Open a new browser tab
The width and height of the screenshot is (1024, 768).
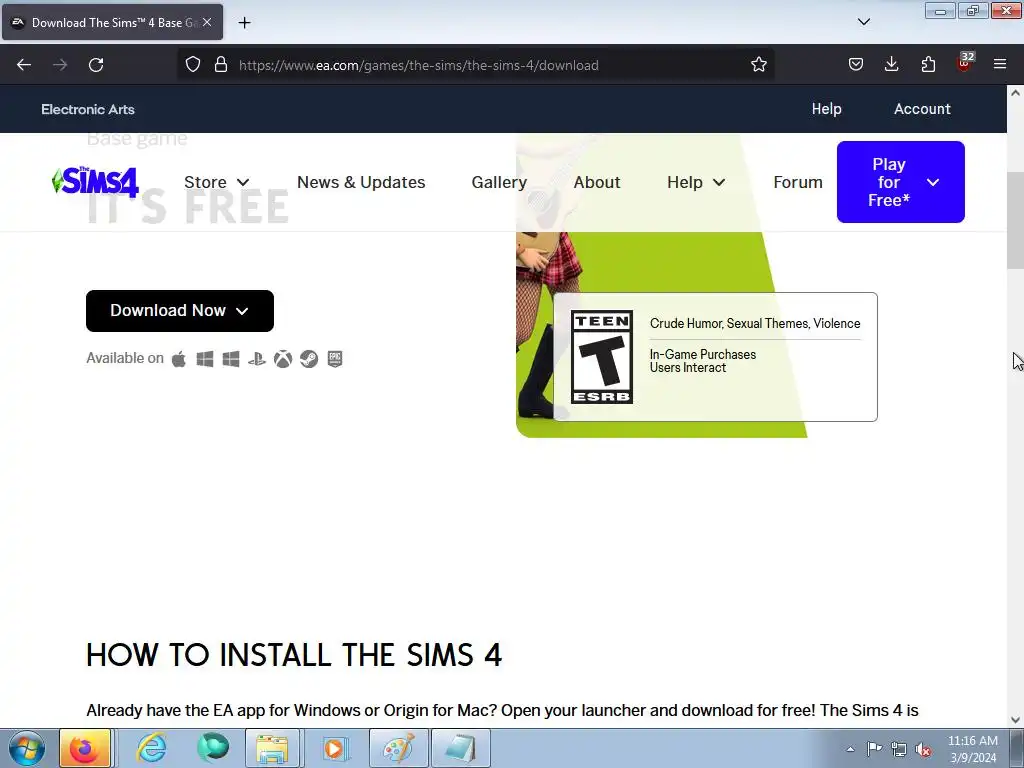(244, 23)
